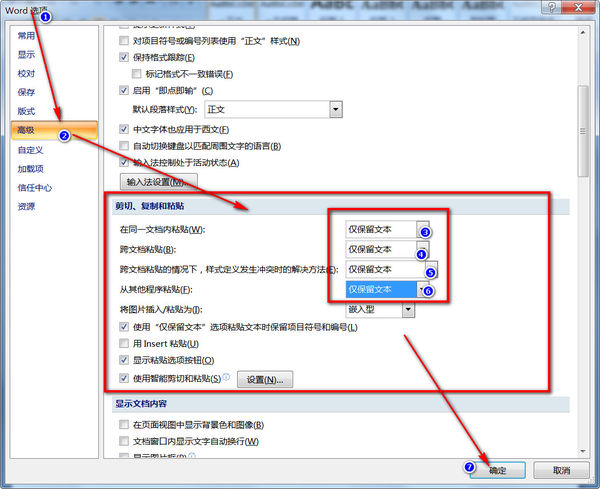This screenshot has width=600, height=489.
Task: Click scrollbar down arrow
Action: (583, 452)
